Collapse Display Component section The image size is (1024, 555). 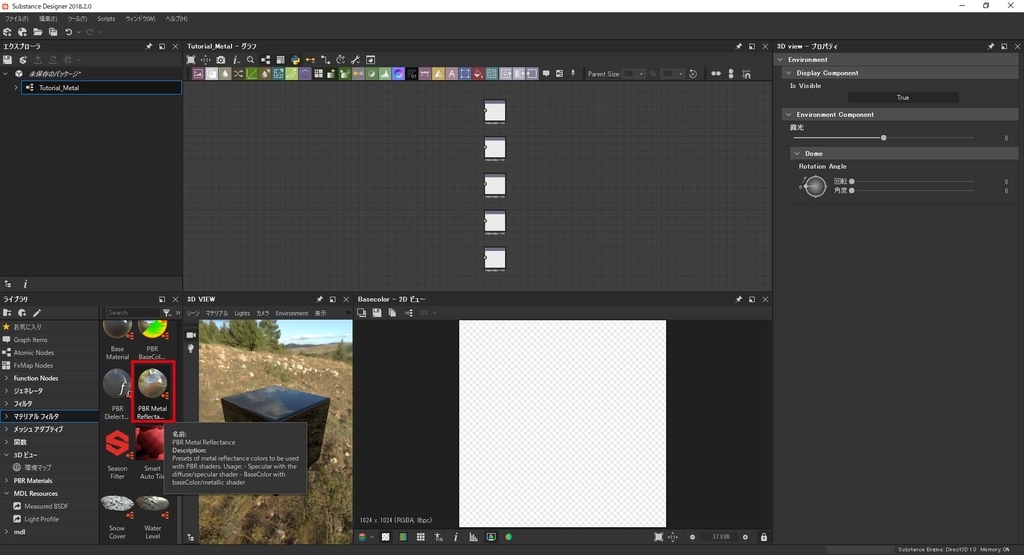[788, 73]
